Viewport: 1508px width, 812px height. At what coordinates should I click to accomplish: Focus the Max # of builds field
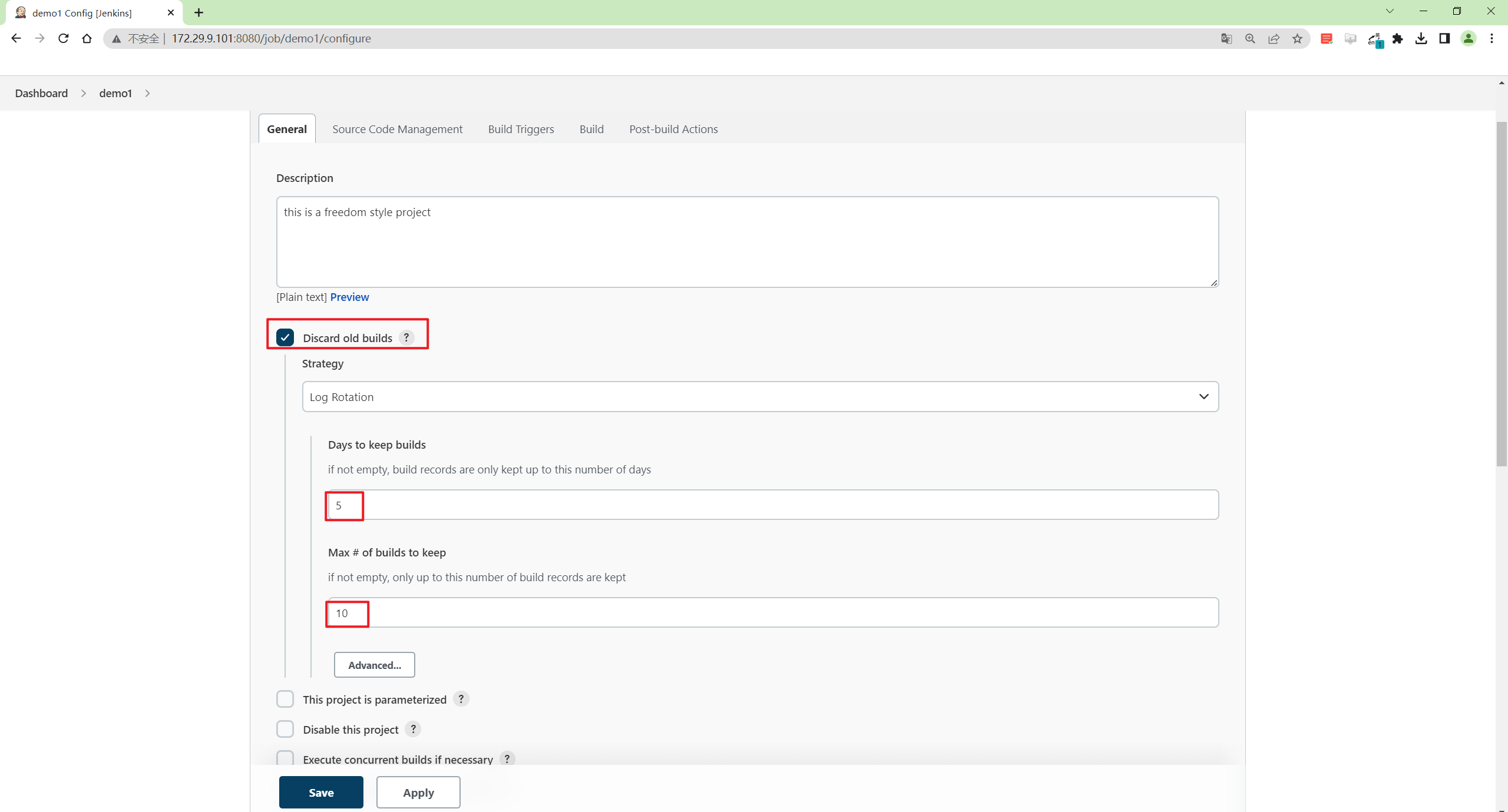click(773, 612)
